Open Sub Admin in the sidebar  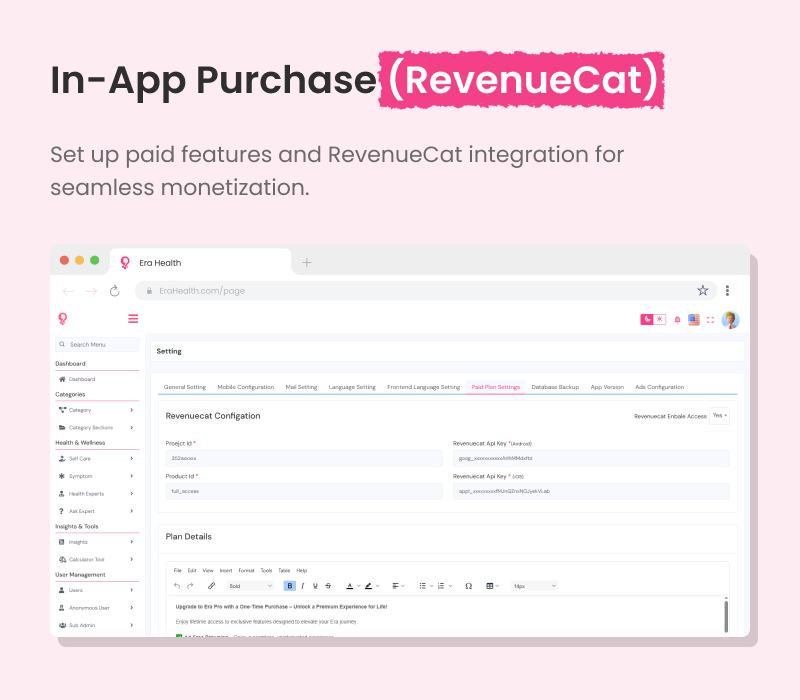click(x=97, y=625)
